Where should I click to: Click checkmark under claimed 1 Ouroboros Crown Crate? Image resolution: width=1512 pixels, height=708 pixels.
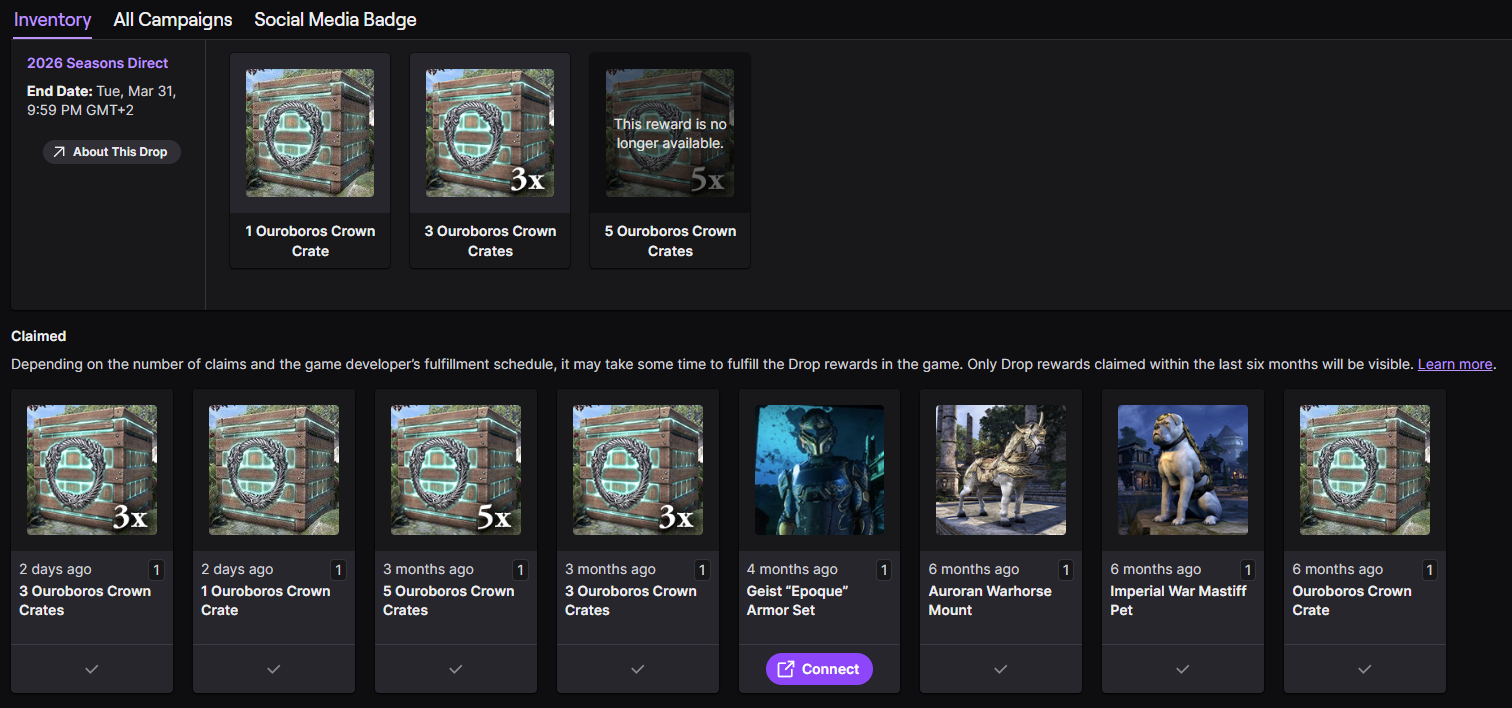[x=274, y=669]
